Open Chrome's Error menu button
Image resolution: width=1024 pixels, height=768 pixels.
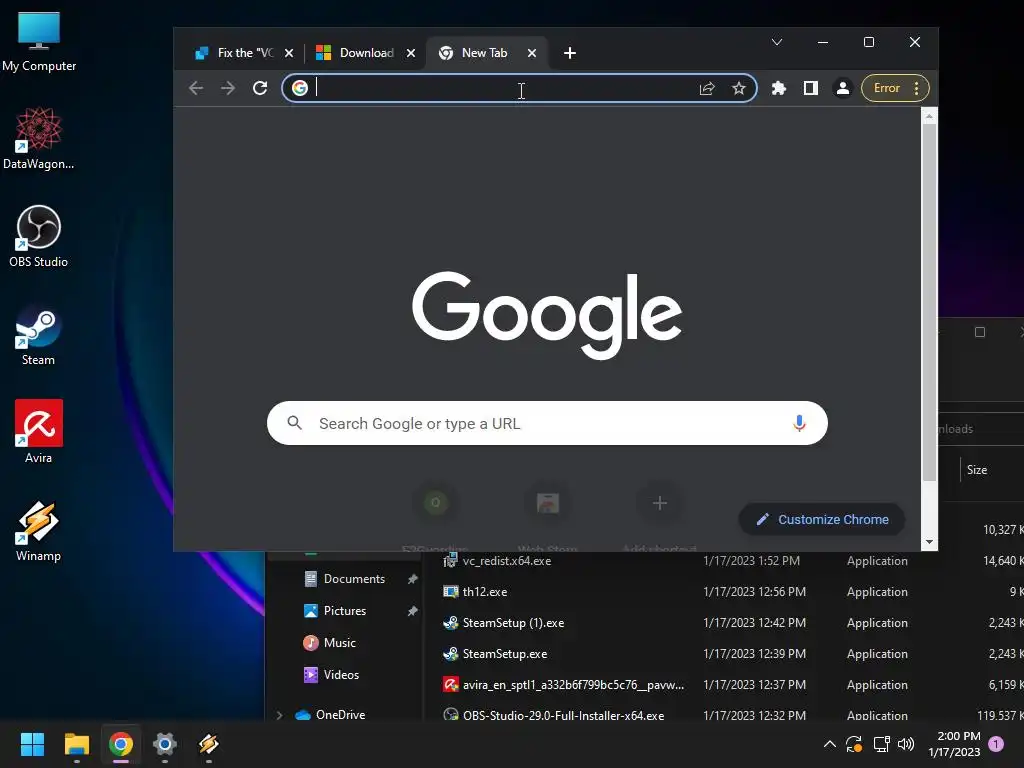(x=895, y=88)
